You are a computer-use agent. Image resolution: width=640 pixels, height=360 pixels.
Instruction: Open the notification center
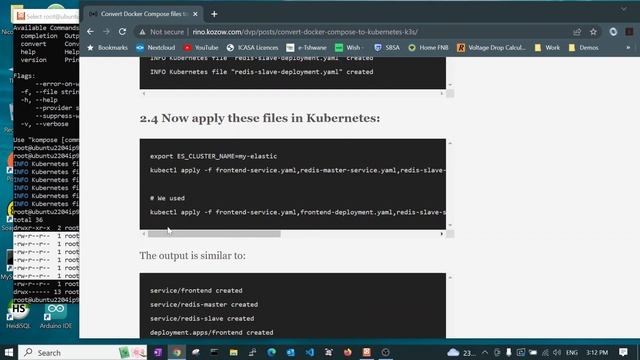[623, 352]
